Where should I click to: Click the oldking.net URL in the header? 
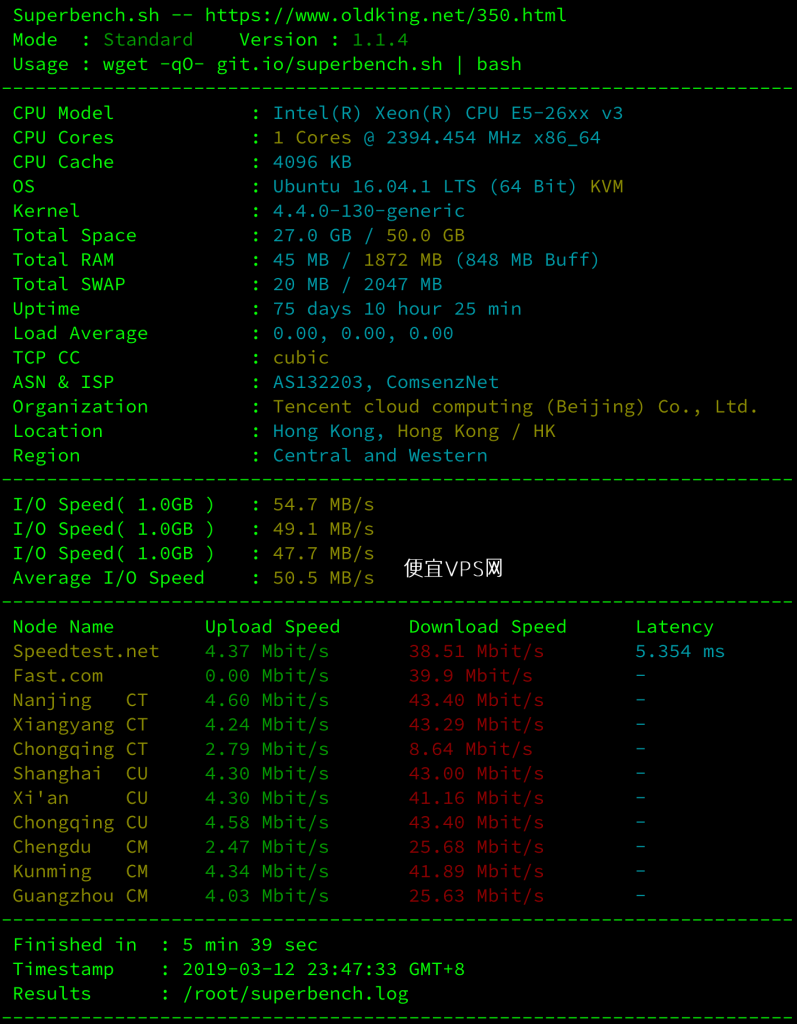coord(385,15)
